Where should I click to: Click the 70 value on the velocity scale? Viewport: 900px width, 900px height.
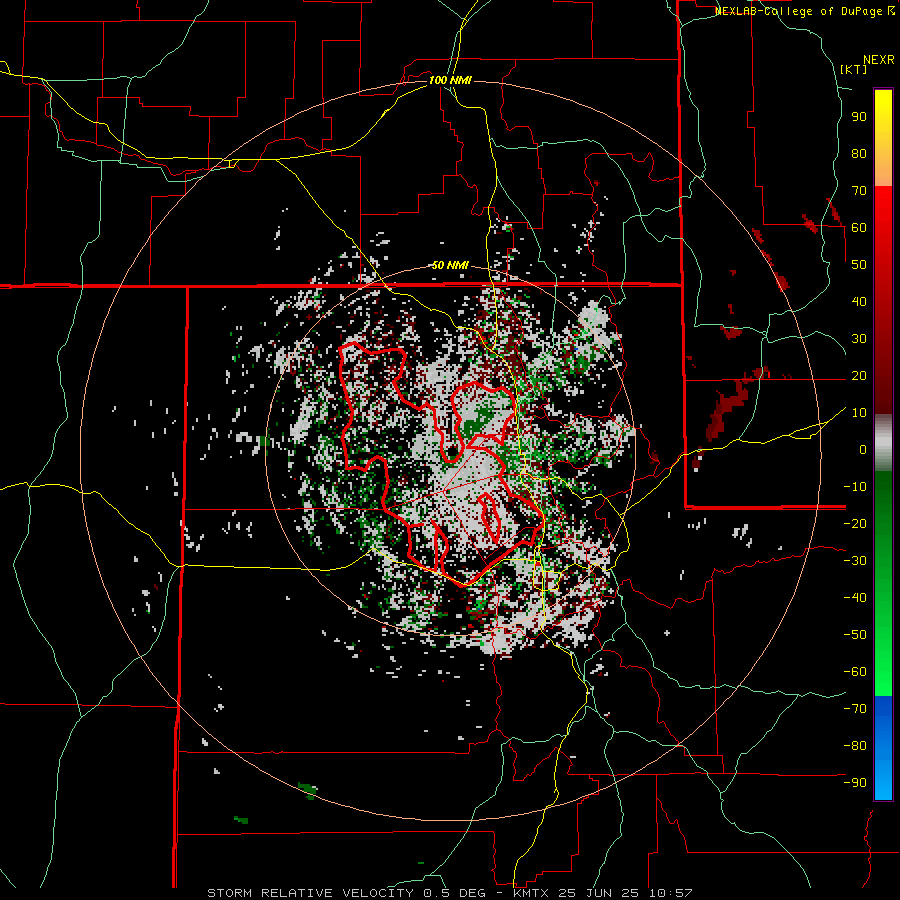859,191
